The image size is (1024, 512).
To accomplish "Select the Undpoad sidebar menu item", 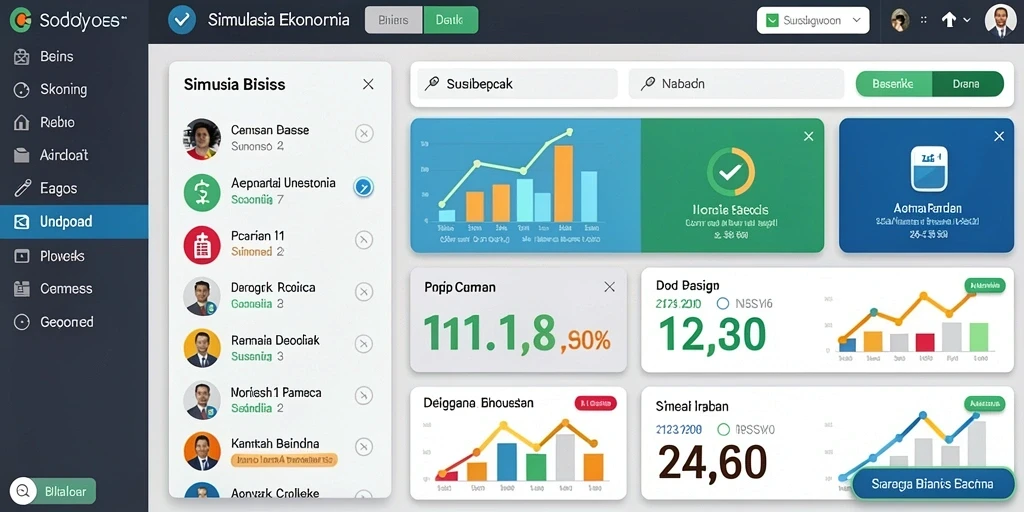I will 74,222.
